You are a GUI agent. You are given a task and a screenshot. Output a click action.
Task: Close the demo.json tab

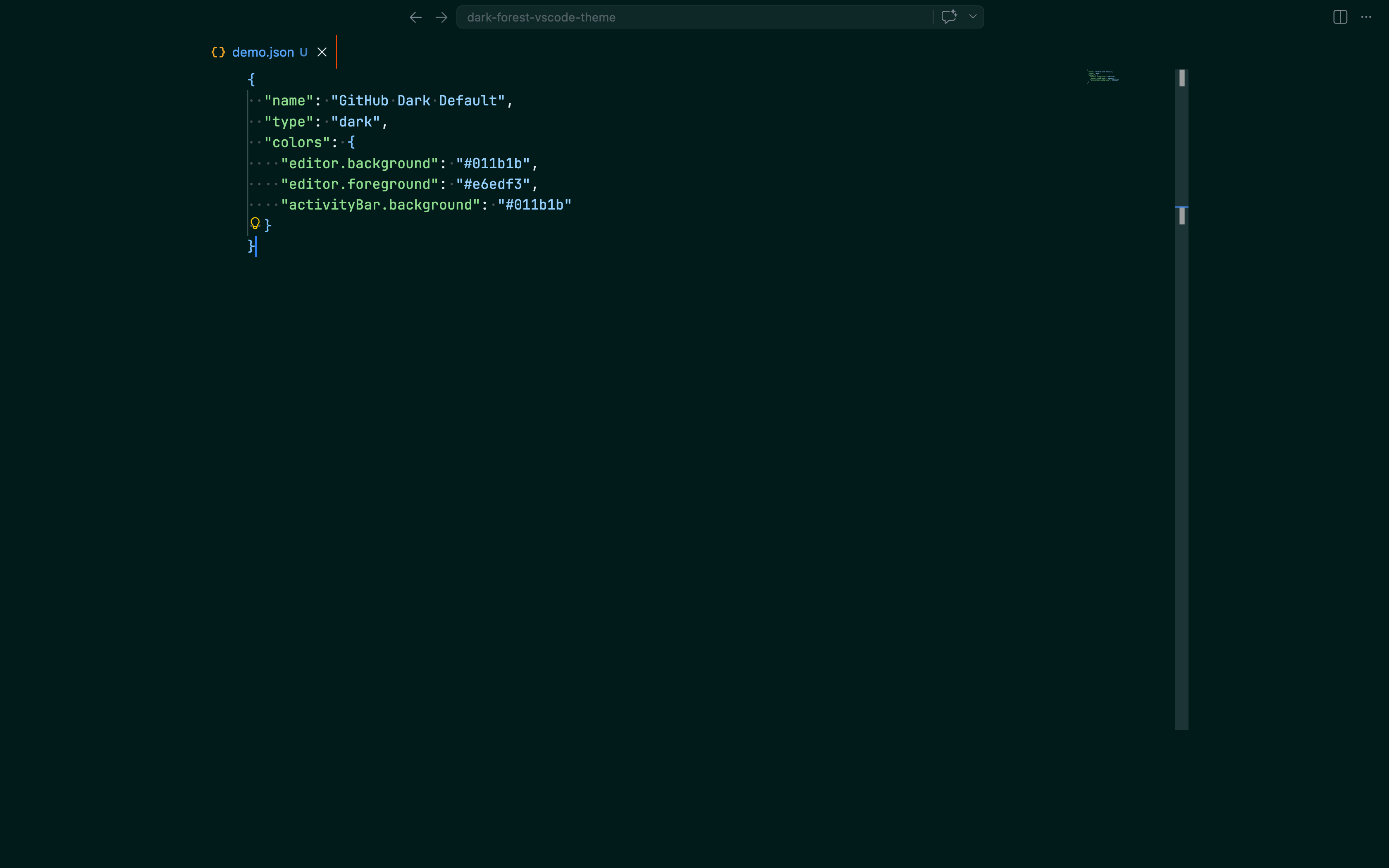pyautogui.click(x=322, y=52)
